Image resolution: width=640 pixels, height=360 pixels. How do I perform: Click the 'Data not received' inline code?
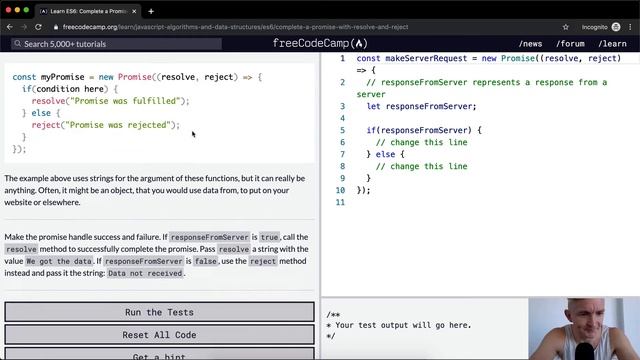(145, 273)
